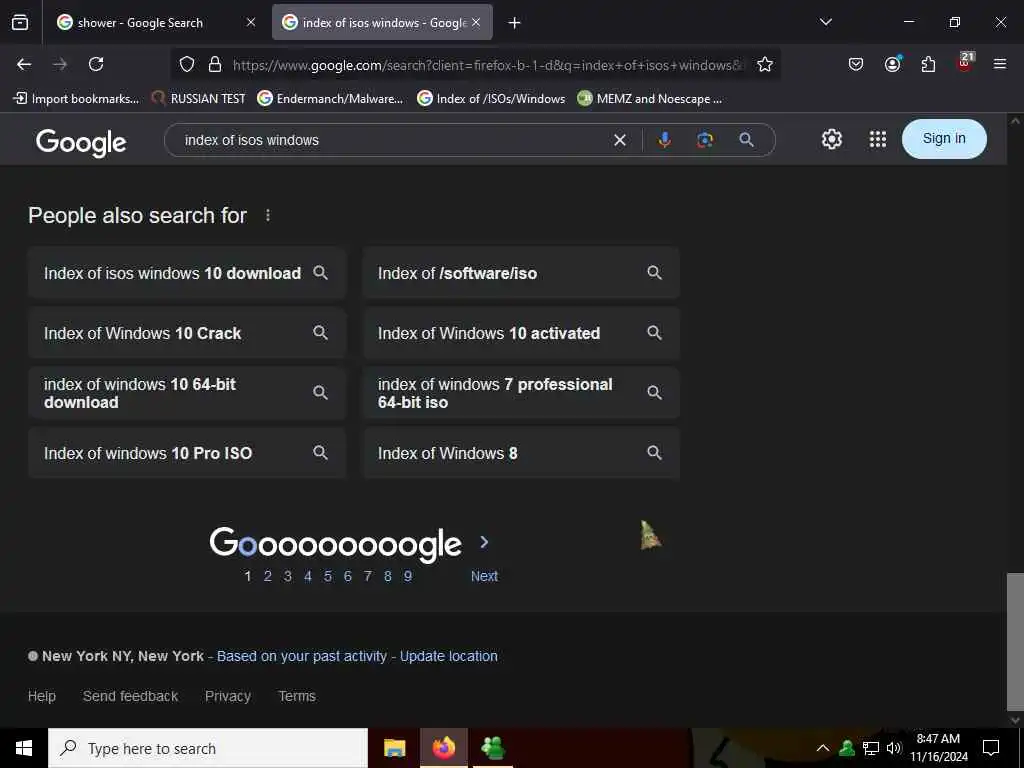This screenshot has width=1024, height=768.
Task: Reload the current page
Action: pos(96,64)
